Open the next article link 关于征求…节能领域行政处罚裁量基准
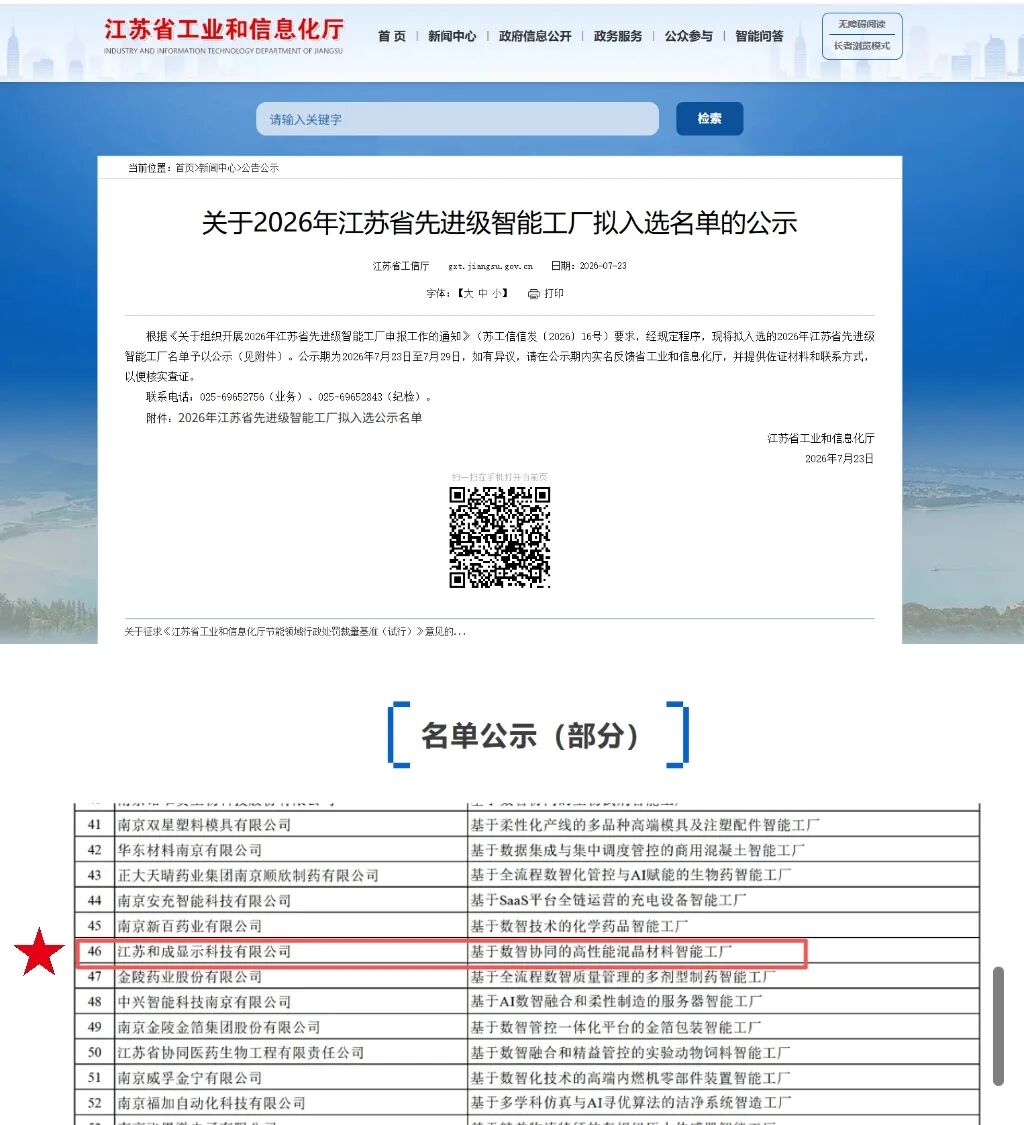 295,631
